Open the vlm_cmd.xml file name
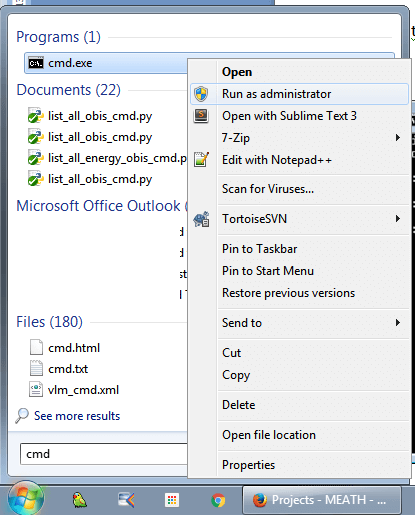This screenshot has height=515, width=415. pos(83,390)
